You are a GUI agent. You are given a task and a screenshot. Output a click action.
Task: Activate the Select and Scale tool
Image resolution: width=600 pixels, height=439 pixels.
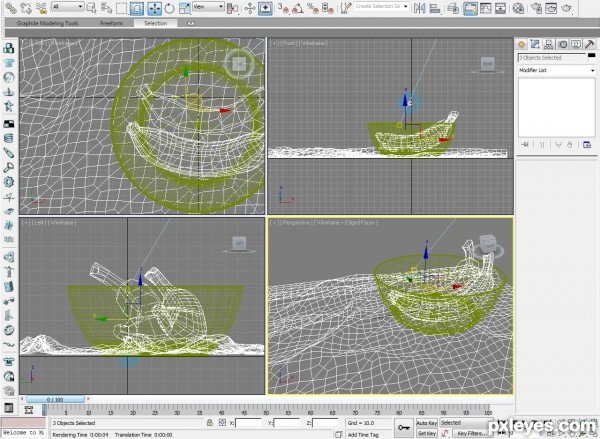(x=184, y=8)
